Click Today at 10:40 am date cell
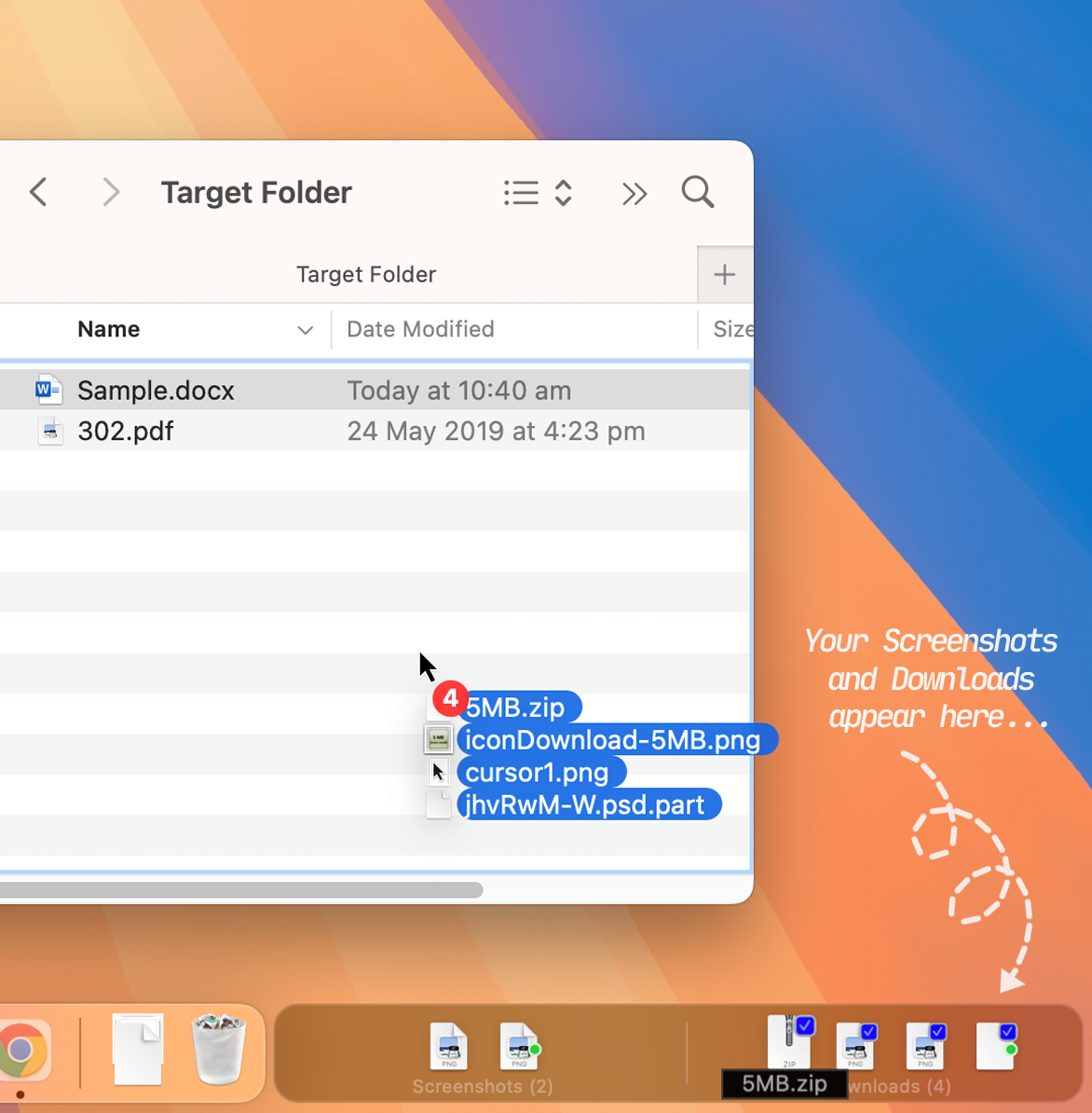The height and width of the screenshot is (1113, 1092). (459, 391)
